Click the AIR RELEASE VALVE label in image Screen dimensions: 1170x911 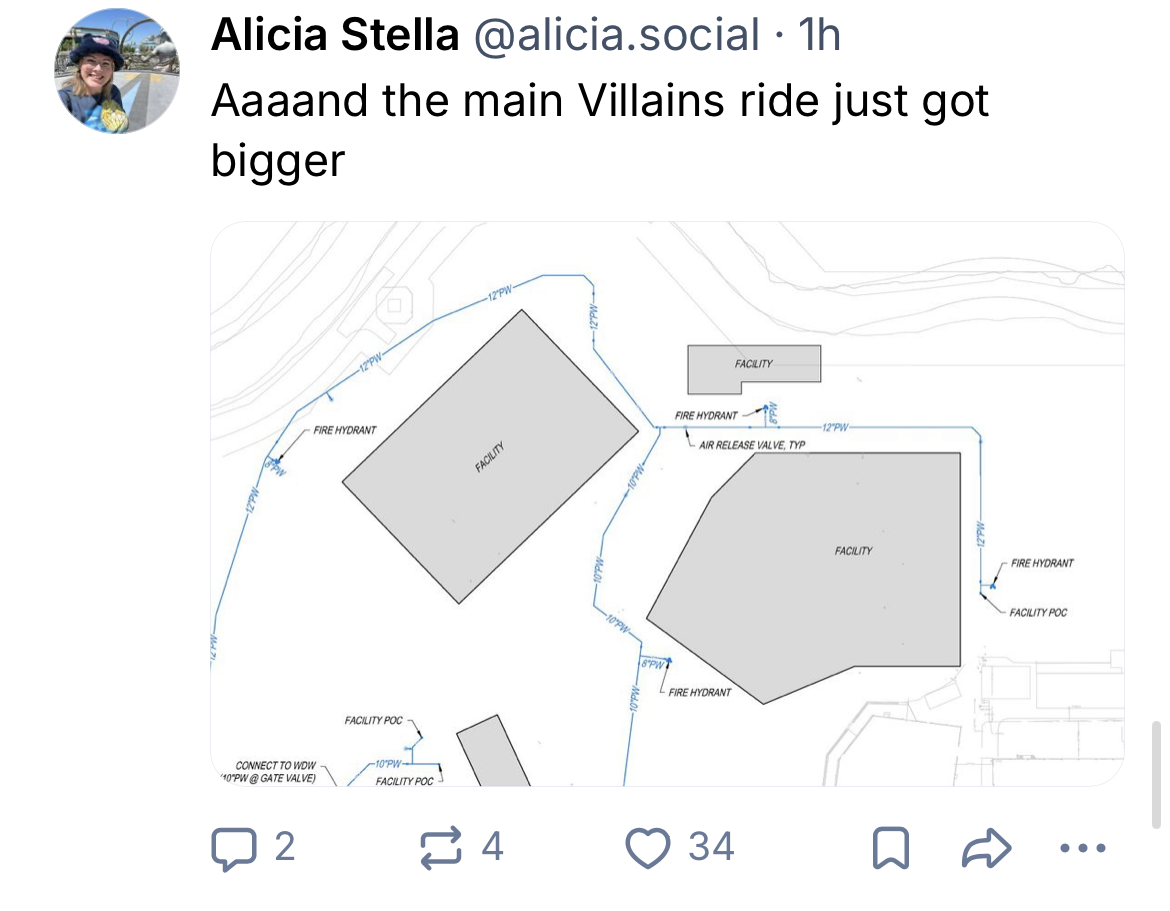click(x=752, y=446)
